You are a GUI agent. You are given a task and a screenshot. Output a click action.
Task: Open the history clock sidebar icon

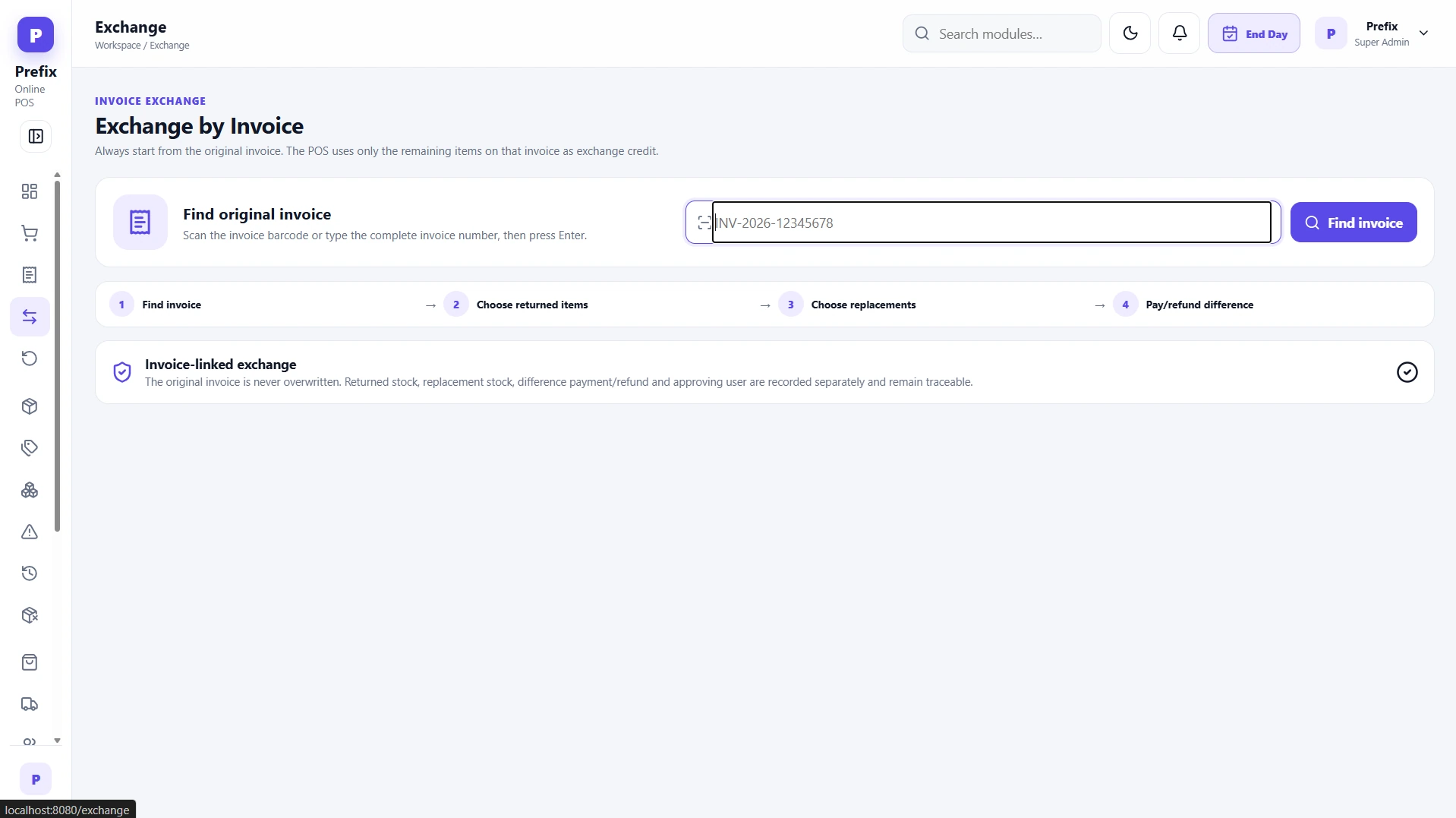click(x=30, y=573)
